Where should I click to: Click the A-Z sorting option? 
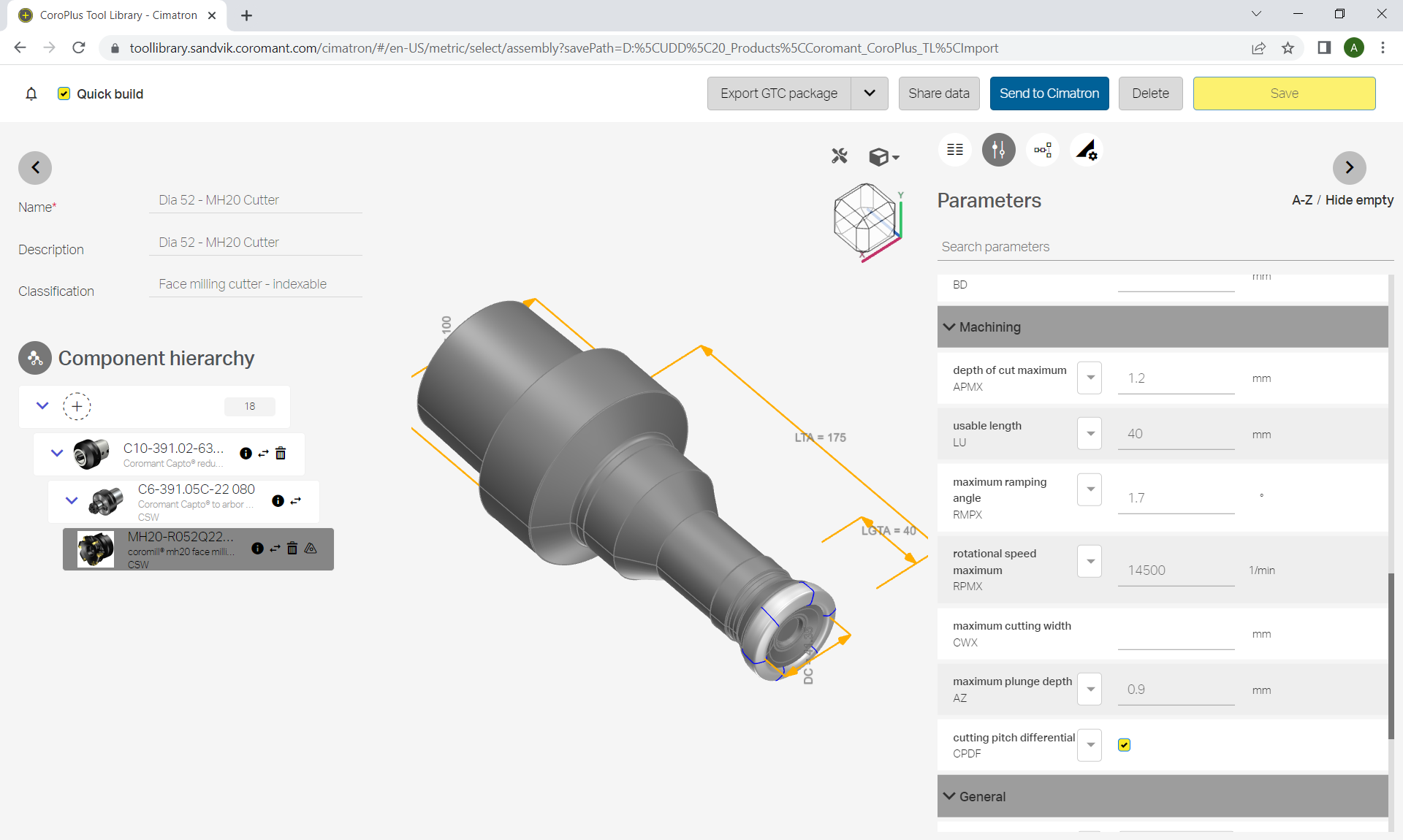pos(1298,201)
